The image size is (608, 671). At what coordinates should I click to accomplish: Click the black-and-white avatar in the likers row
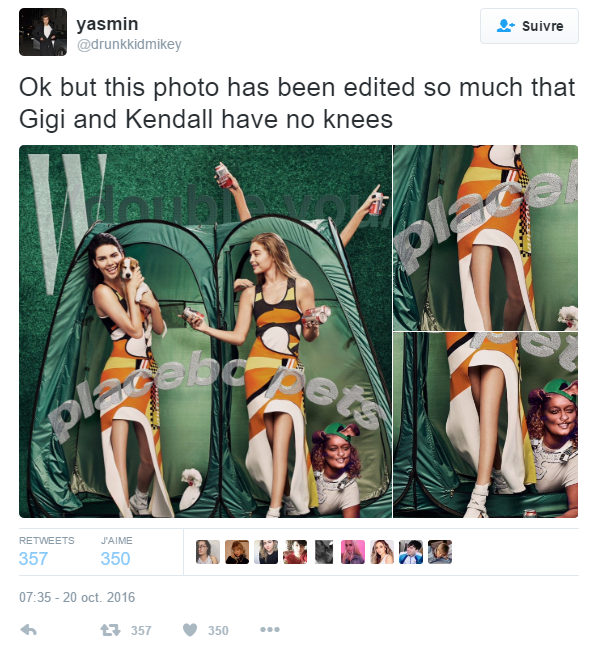coord(324,552)
